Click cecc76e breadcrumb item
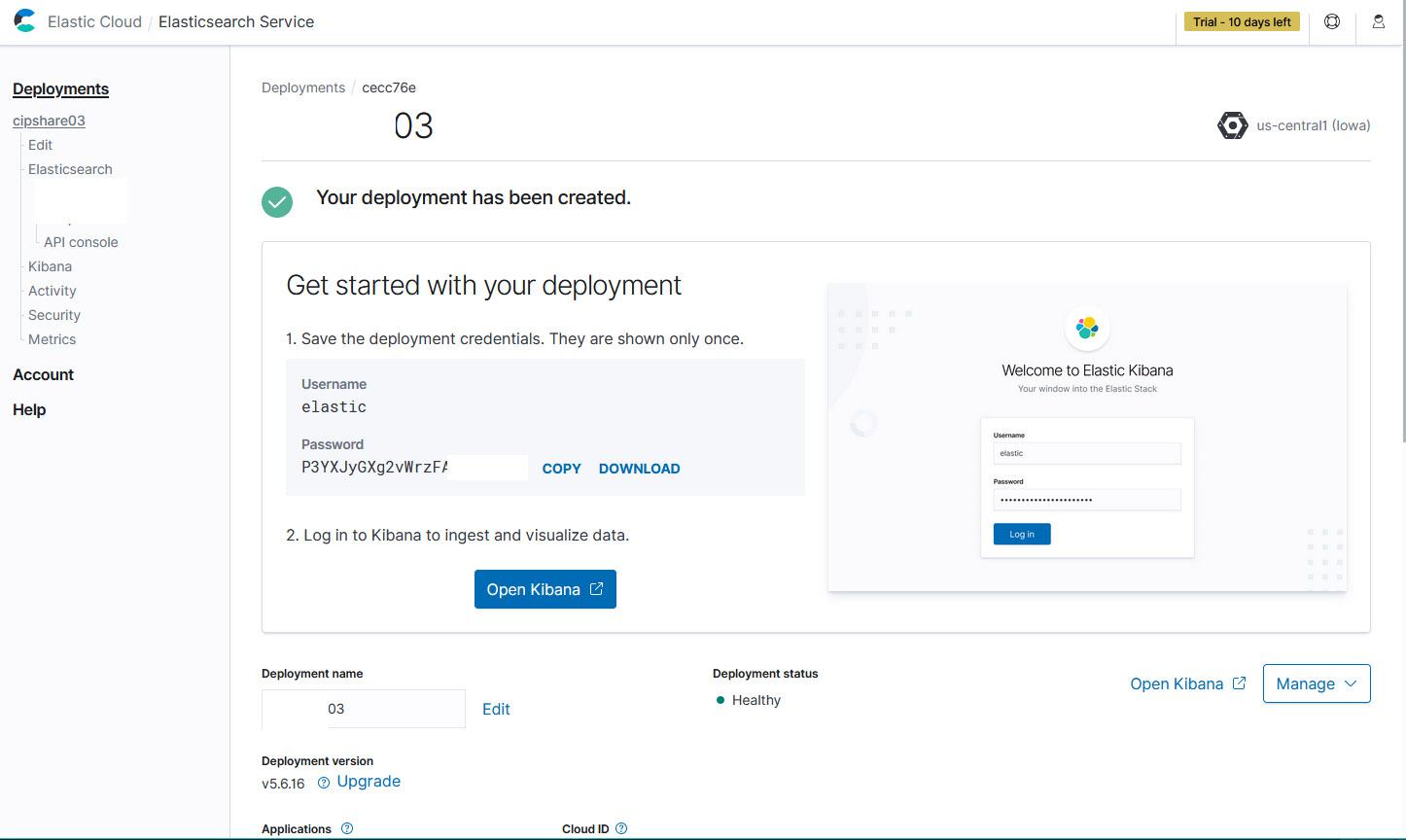Image resolution: width=1406 pixels, height=840 pixels. point(389,87)
